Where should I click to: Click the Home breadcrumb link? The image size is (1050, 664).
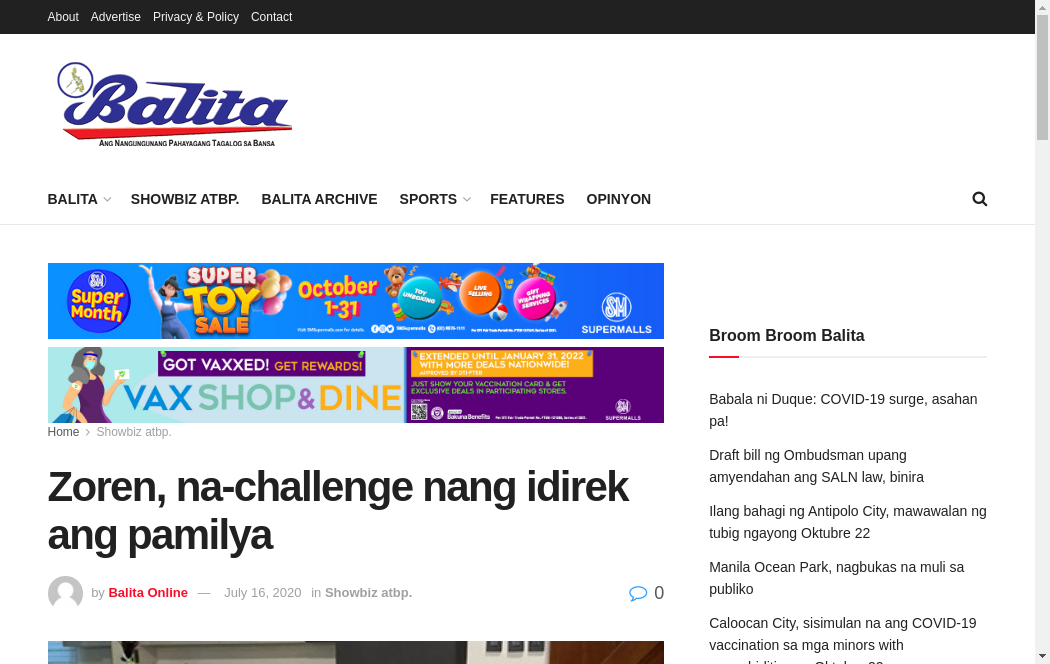(x=63, y=432)
